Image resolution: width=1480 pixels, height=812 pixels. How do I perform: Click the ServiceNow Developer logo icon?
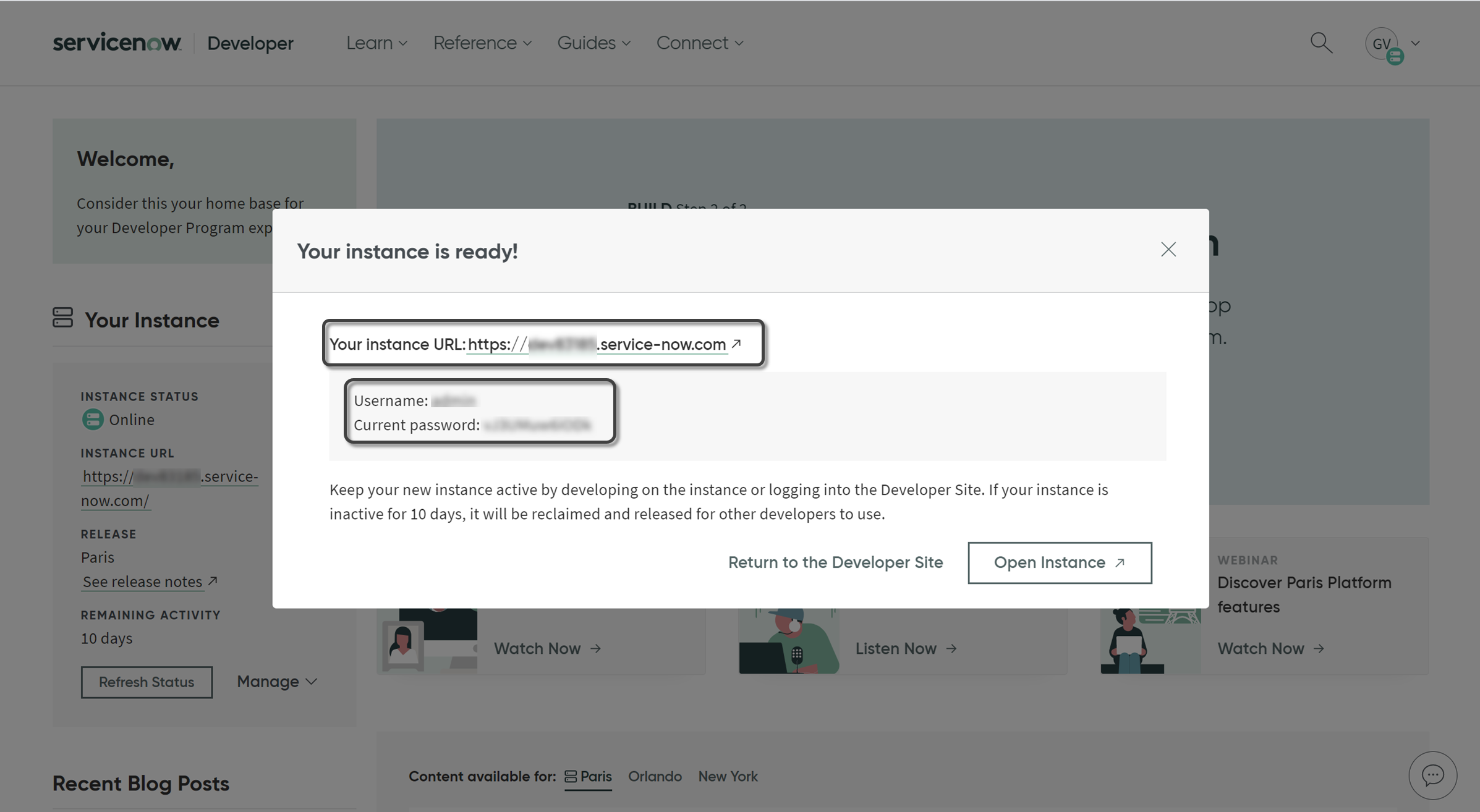tap(117, 42)
